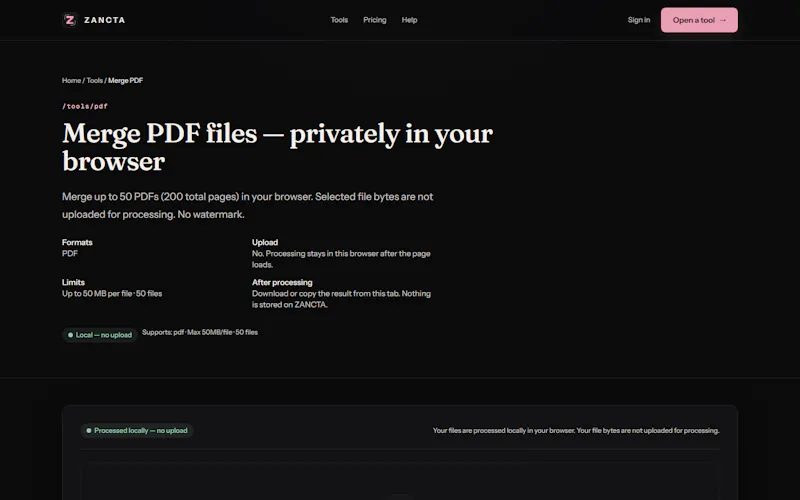Click the Upload label
The height and width of the screenshot is (500, 800).
pyautogui.click(x=265, y=242)
